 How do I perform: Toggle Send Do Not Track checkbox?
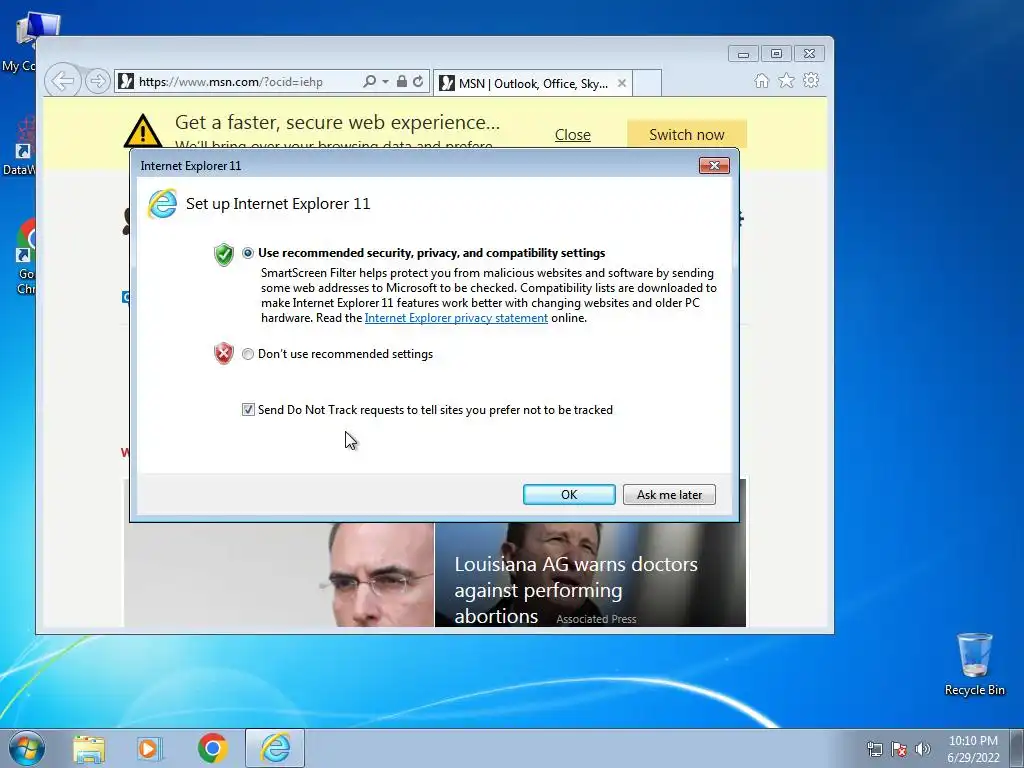(x=248, y=409)
